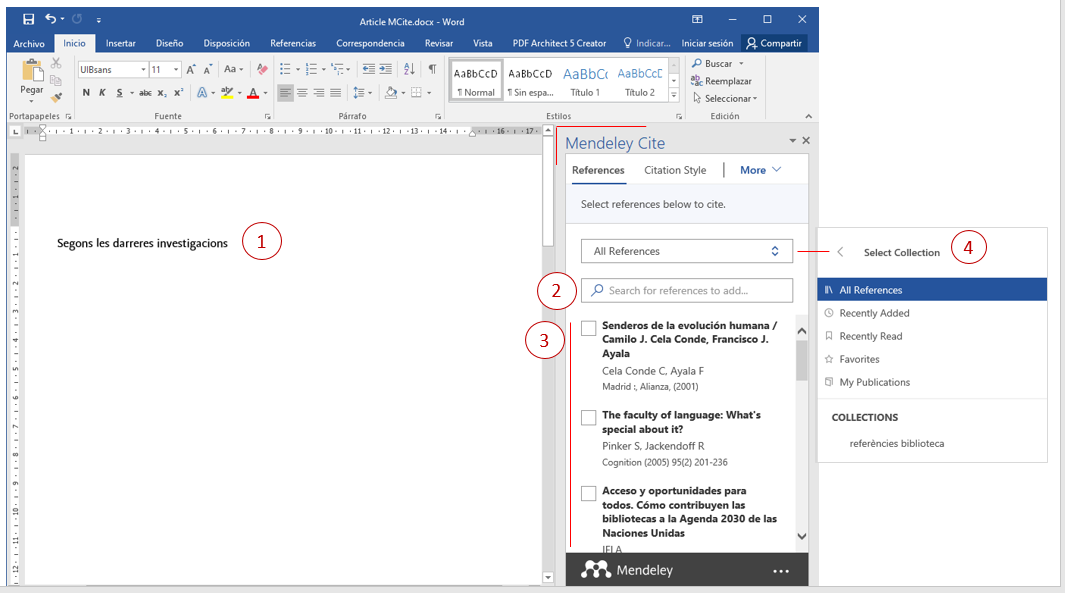1065x593 pixels.
Task: Collapse the ribbon with the arrow
Action: (x=808, y=116)
